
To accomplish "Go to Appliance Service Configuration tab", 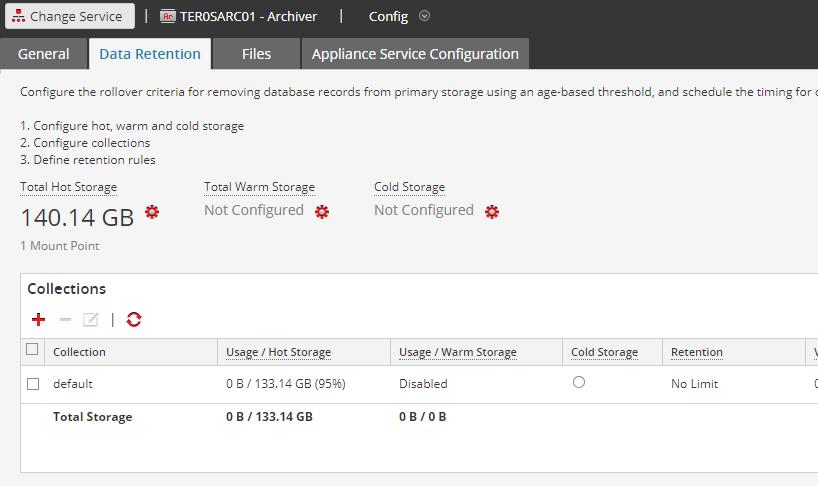I will (415, 54).
